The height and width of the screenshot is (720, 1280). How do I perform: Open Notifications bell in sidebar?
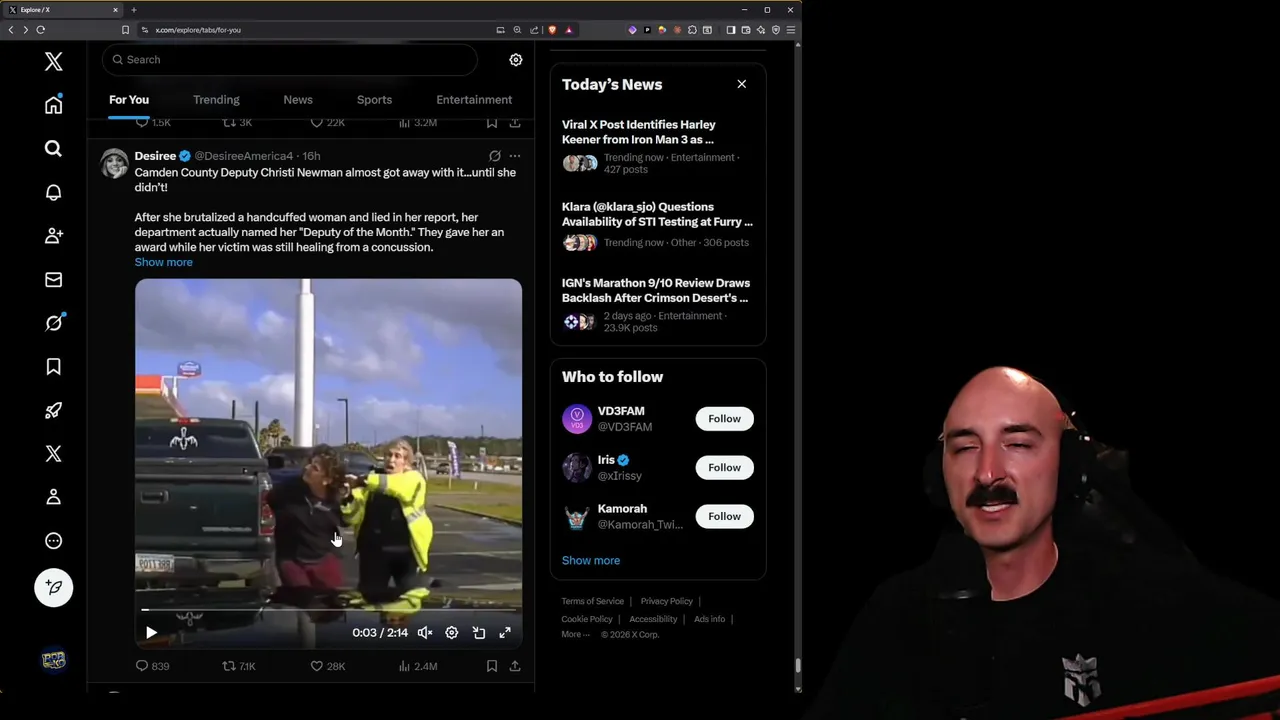point(53,192)
